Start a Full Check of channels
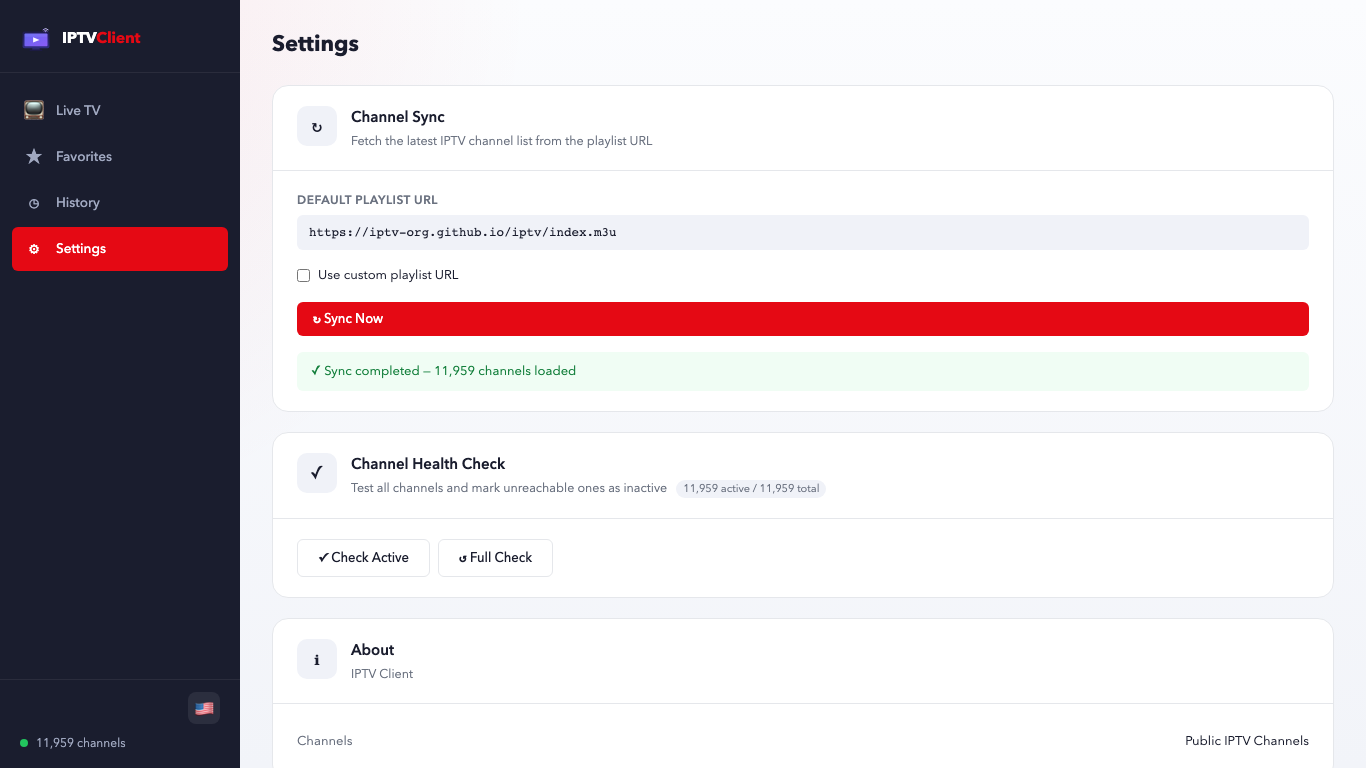Image resolution: width=1366 pixels, height=768 pixels. pyautogui.click(x=495, y=558)
